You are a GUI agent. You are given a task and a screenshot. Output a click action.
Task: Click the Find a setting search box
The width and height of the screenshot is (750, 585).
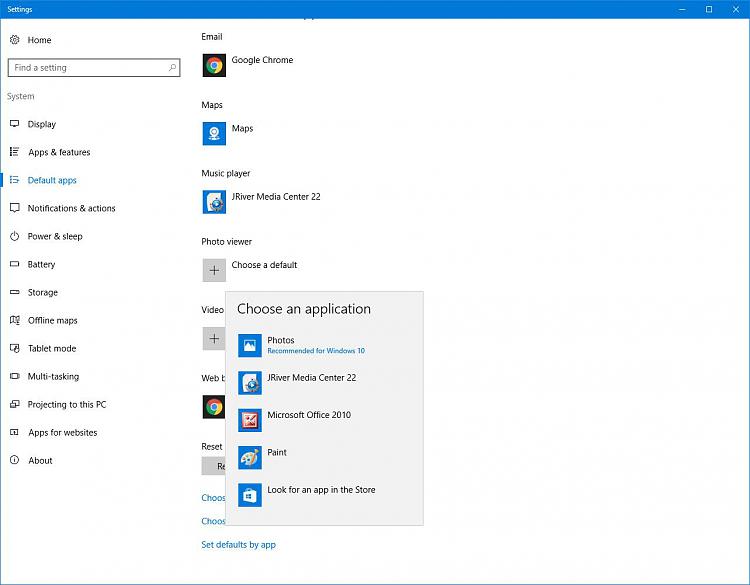pos(94,67)
